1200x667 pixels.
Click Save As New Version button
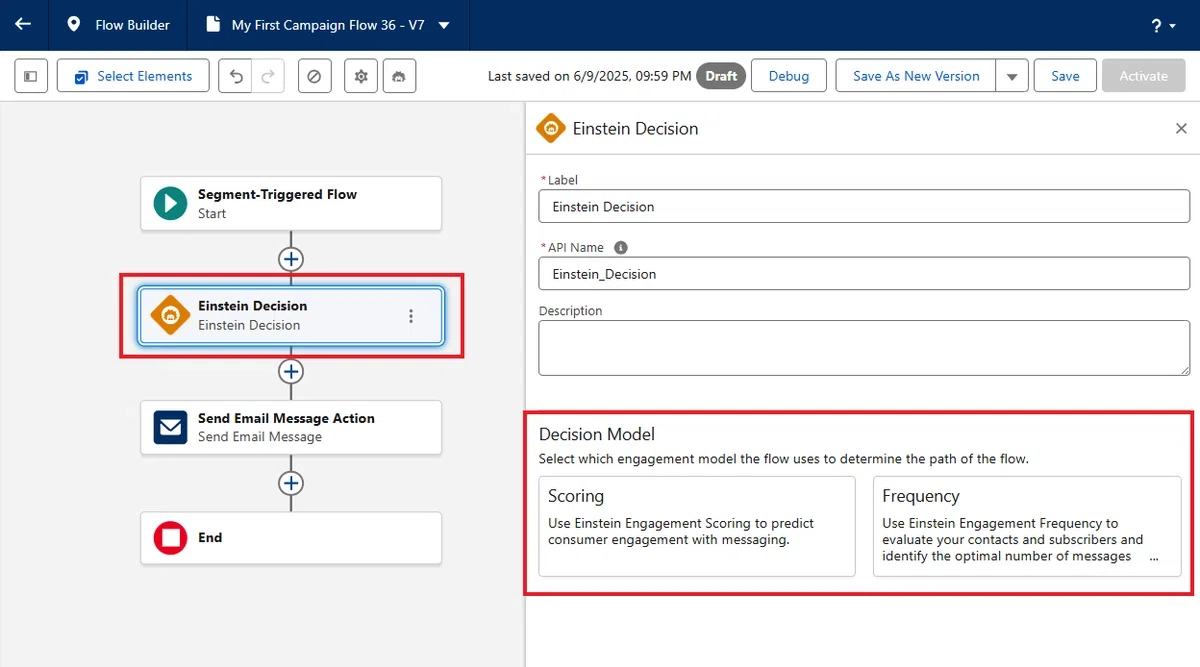[x=916, y=76]
